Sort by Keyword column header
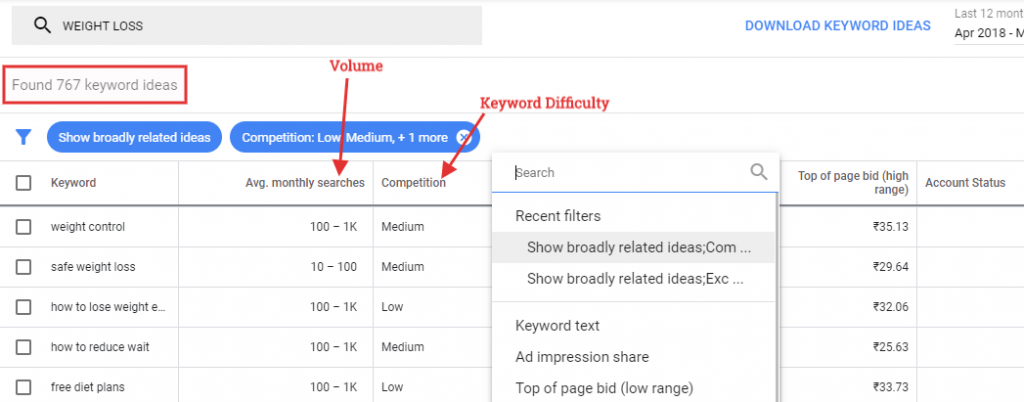This screenshot has height=402, width=1024. tap(73, 183)
